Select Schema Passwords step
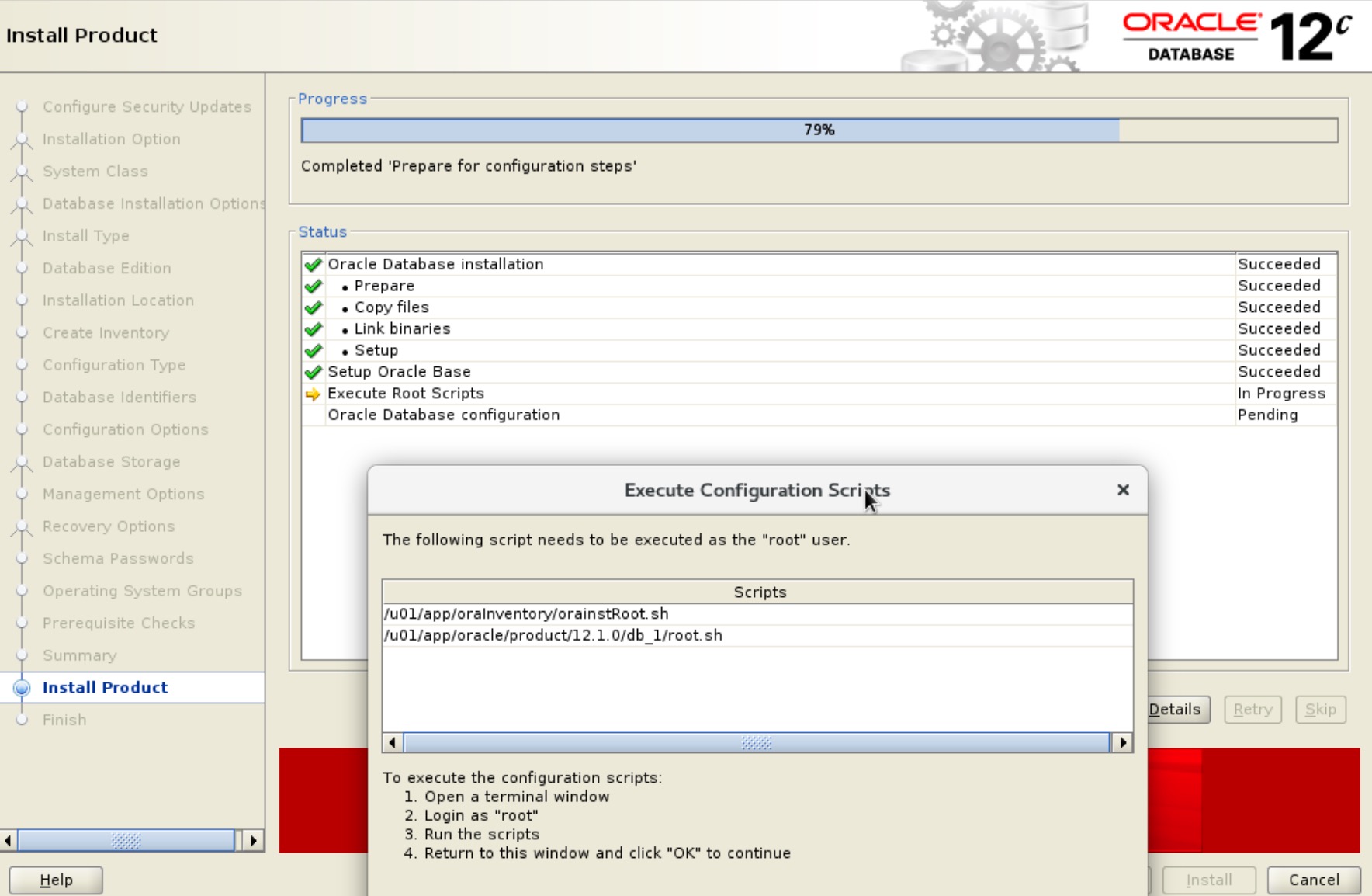 tap(118, 558)
